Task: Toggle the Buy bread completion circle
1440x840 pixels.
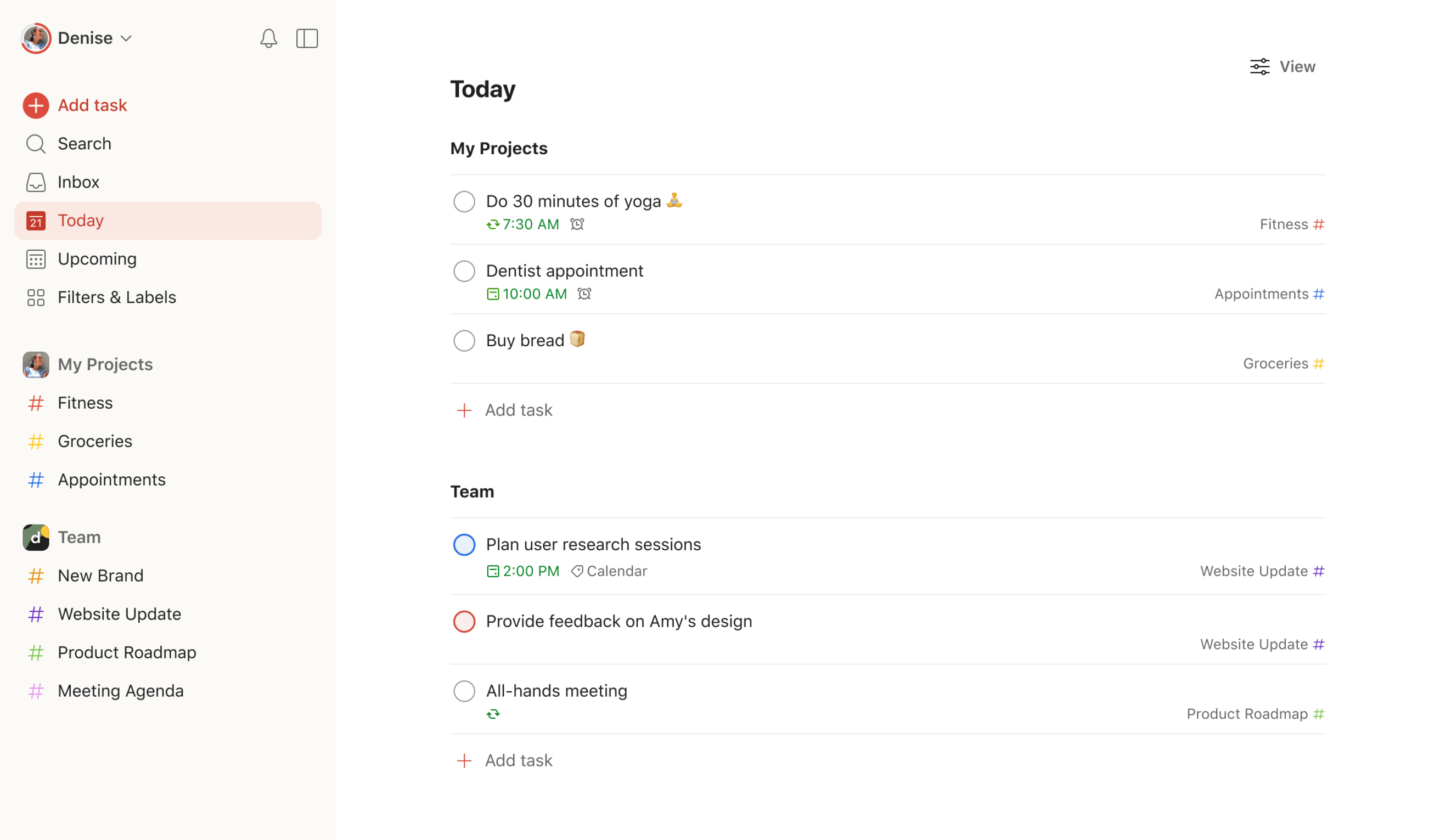Action: [x=464, y=340]
